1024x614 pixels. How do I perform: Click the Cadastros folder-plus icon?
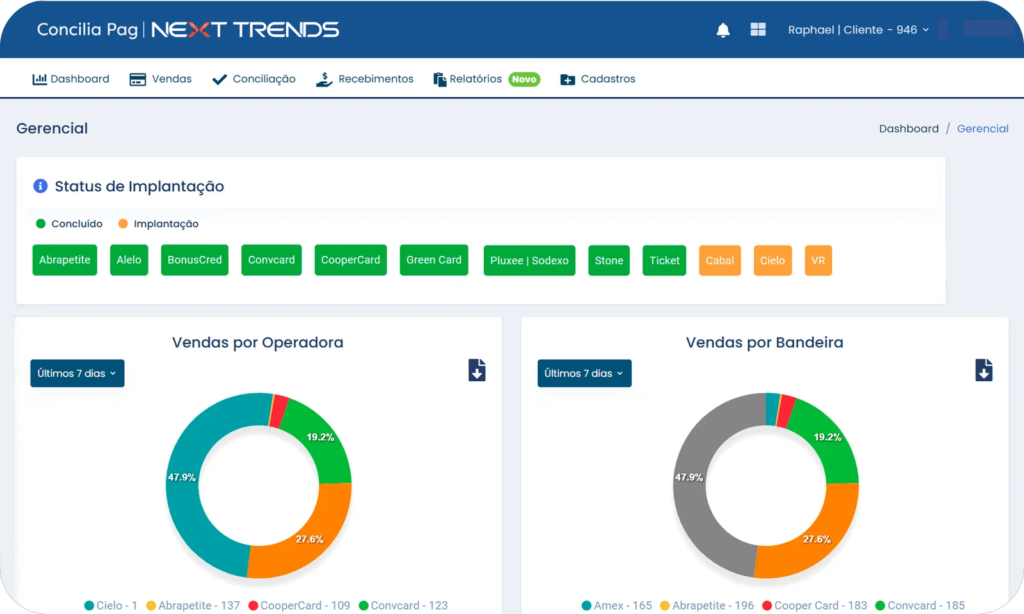point(568,80)
